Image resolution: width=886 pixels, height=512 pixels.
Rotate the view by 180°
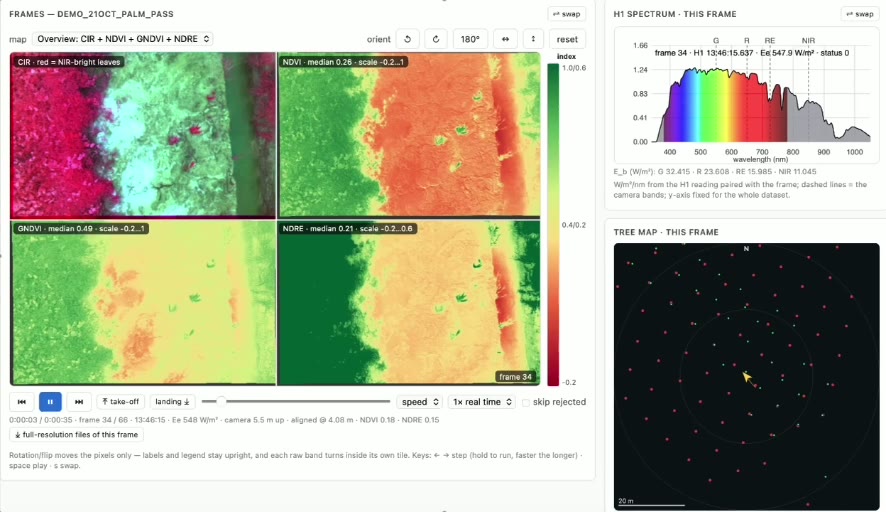pos(470,39)
